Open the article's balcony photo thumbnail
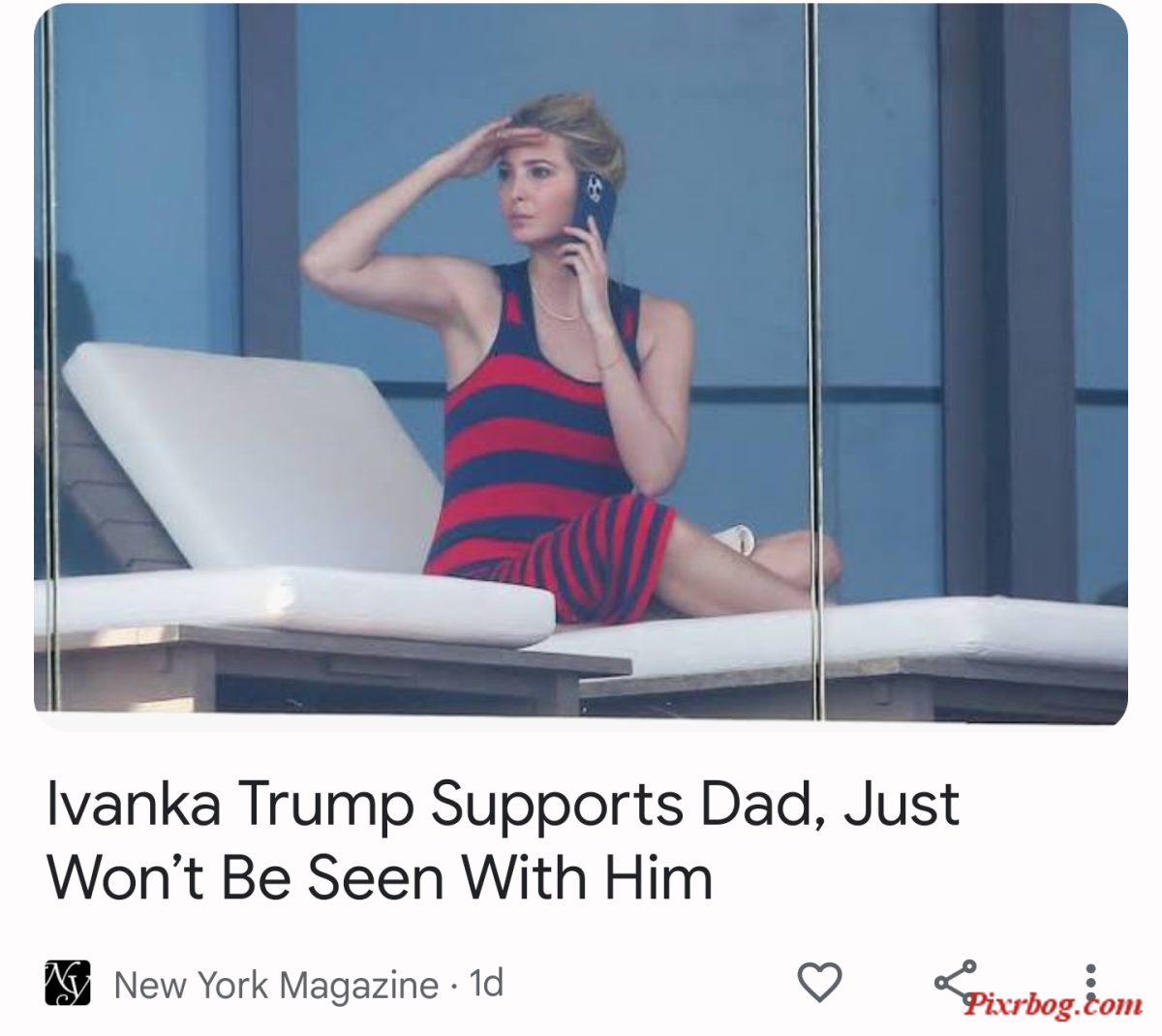Screen dimensions: 1162x1036 click(581, 363)
